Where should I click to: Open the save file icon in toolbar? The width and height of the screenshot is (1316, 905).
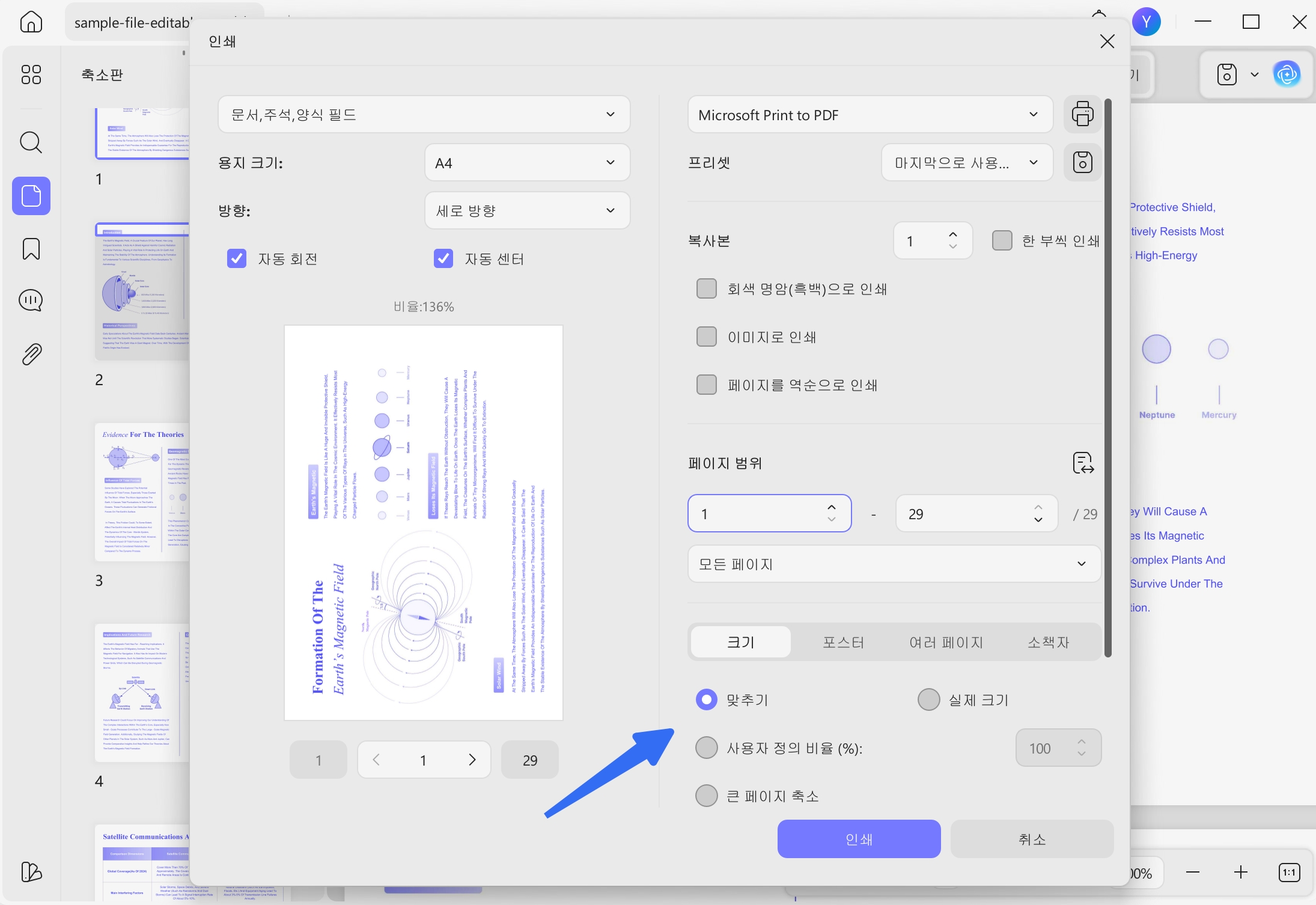1226,75
